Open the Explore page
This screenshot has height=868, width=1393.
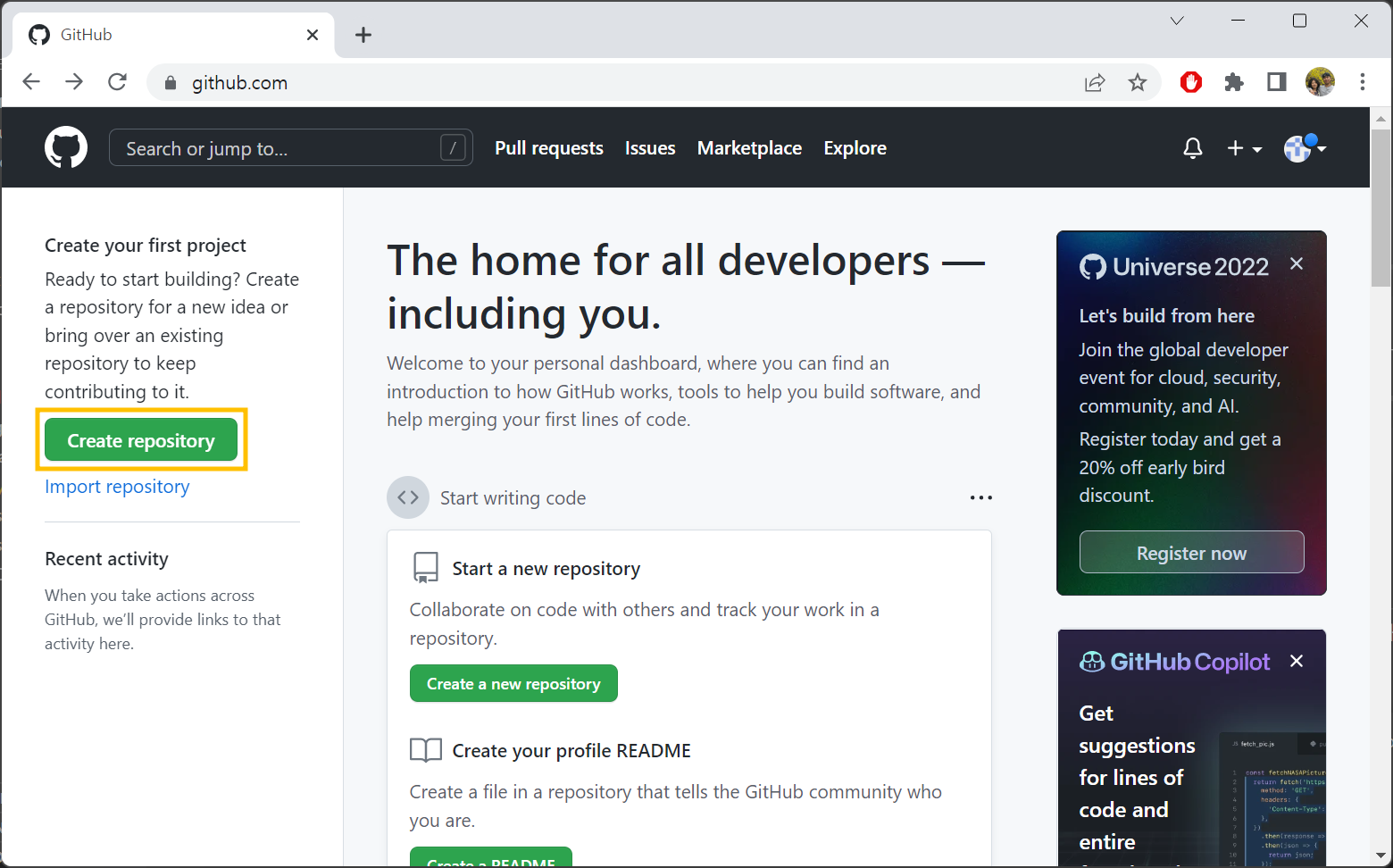pyautogui.click(x=855, y=148)
